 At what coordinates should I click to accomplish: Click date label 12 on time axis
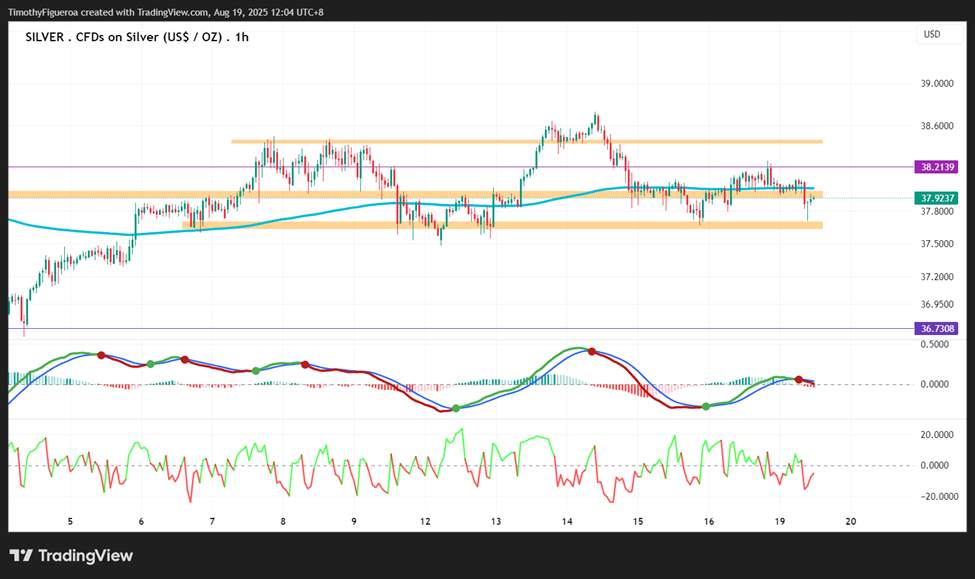click(425, 521)
